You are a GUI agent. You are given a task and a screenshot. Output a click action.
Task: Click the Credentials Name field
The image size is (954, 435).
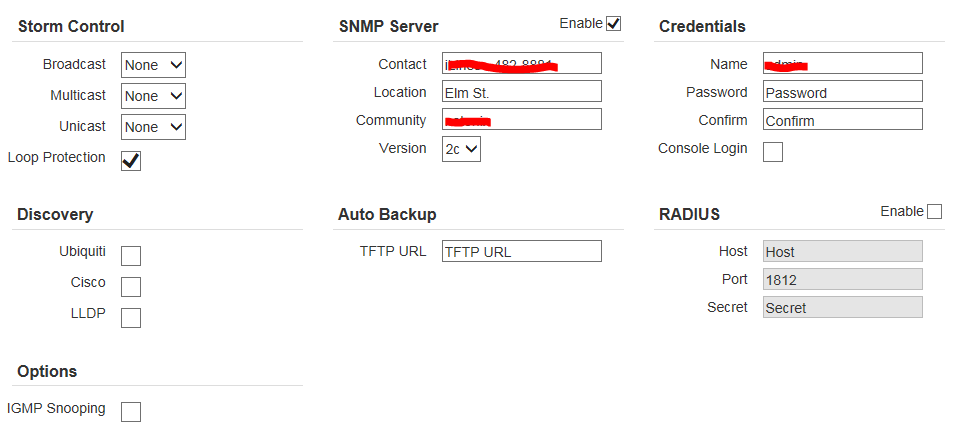842,64
